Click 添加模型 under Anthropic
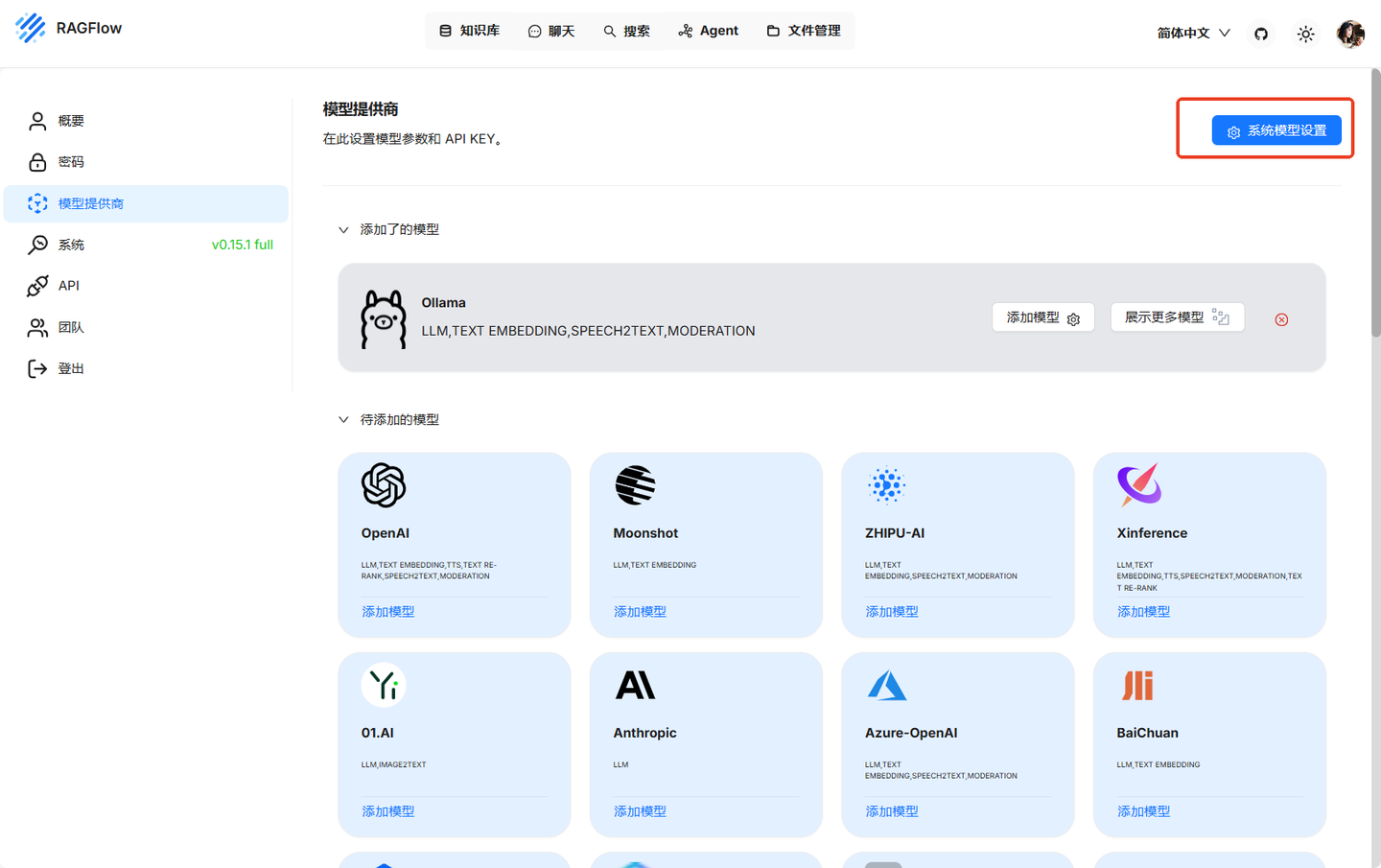Viewport: 1381px width, 868px height. pyautogui.click(x=640, y=811)
